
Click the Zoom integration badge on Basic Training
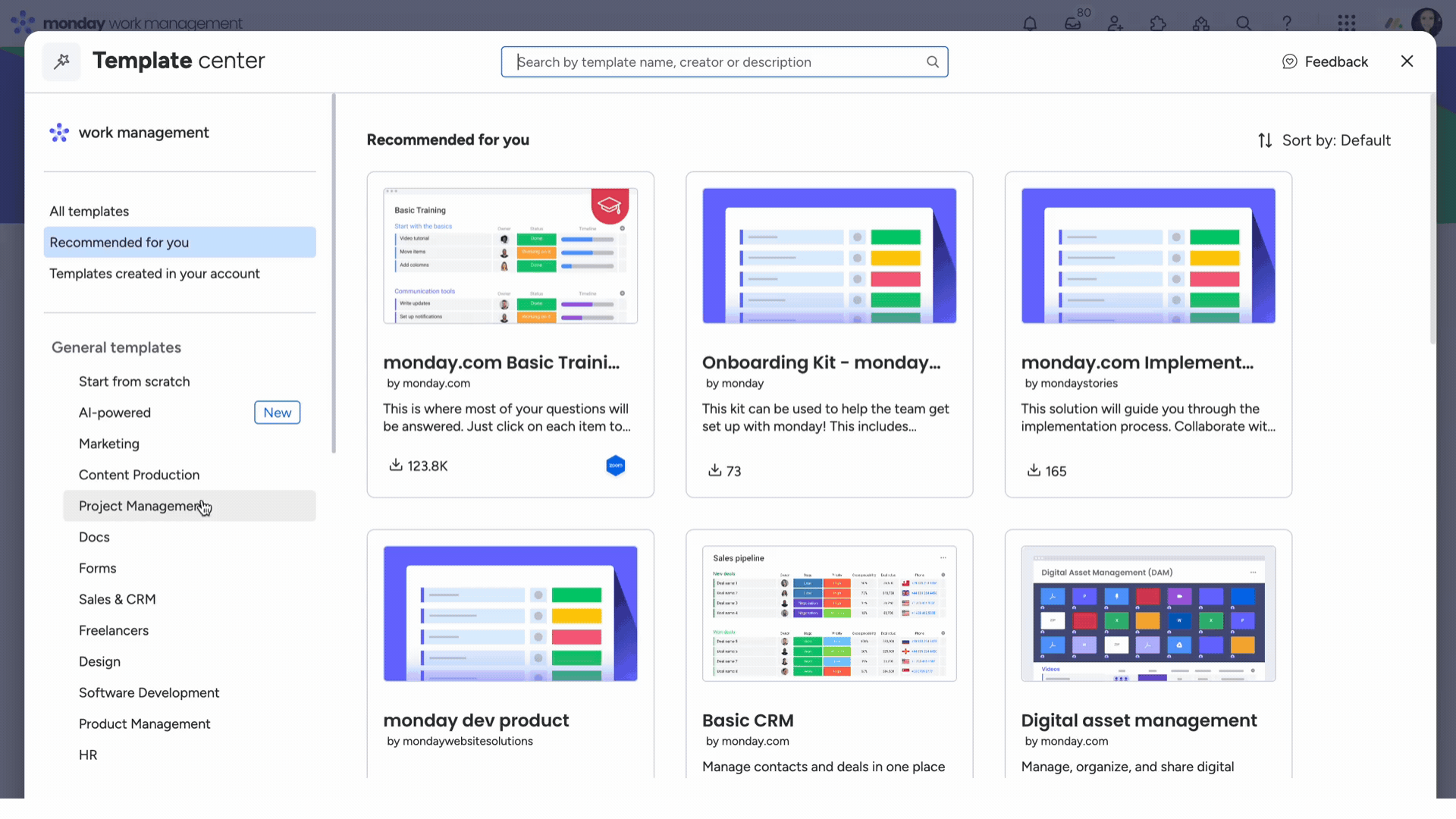(x=616, y=466)
